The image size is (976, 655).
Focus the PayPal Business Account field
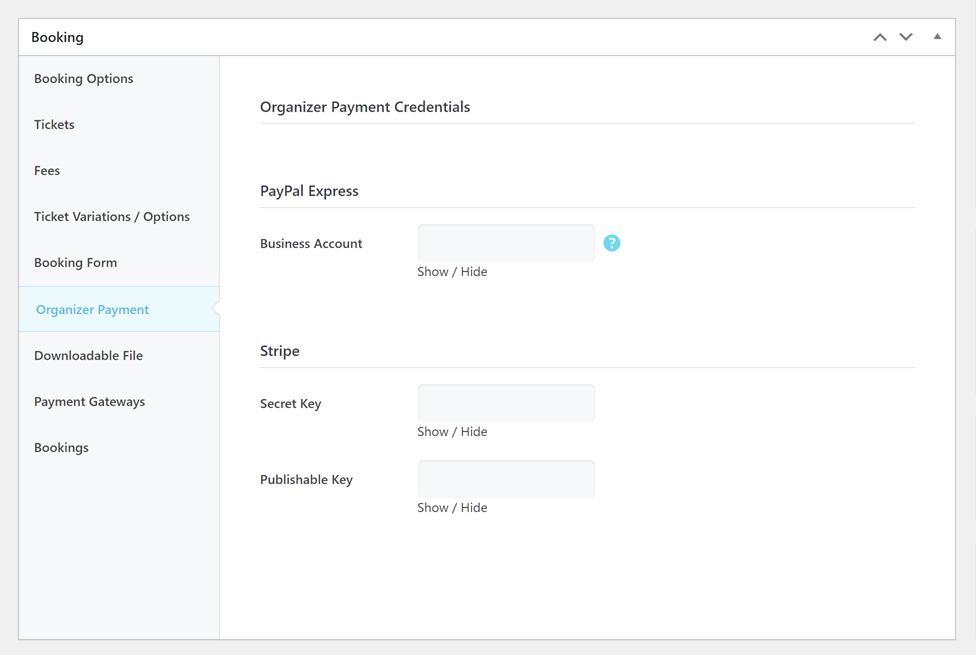click(506, 243)
